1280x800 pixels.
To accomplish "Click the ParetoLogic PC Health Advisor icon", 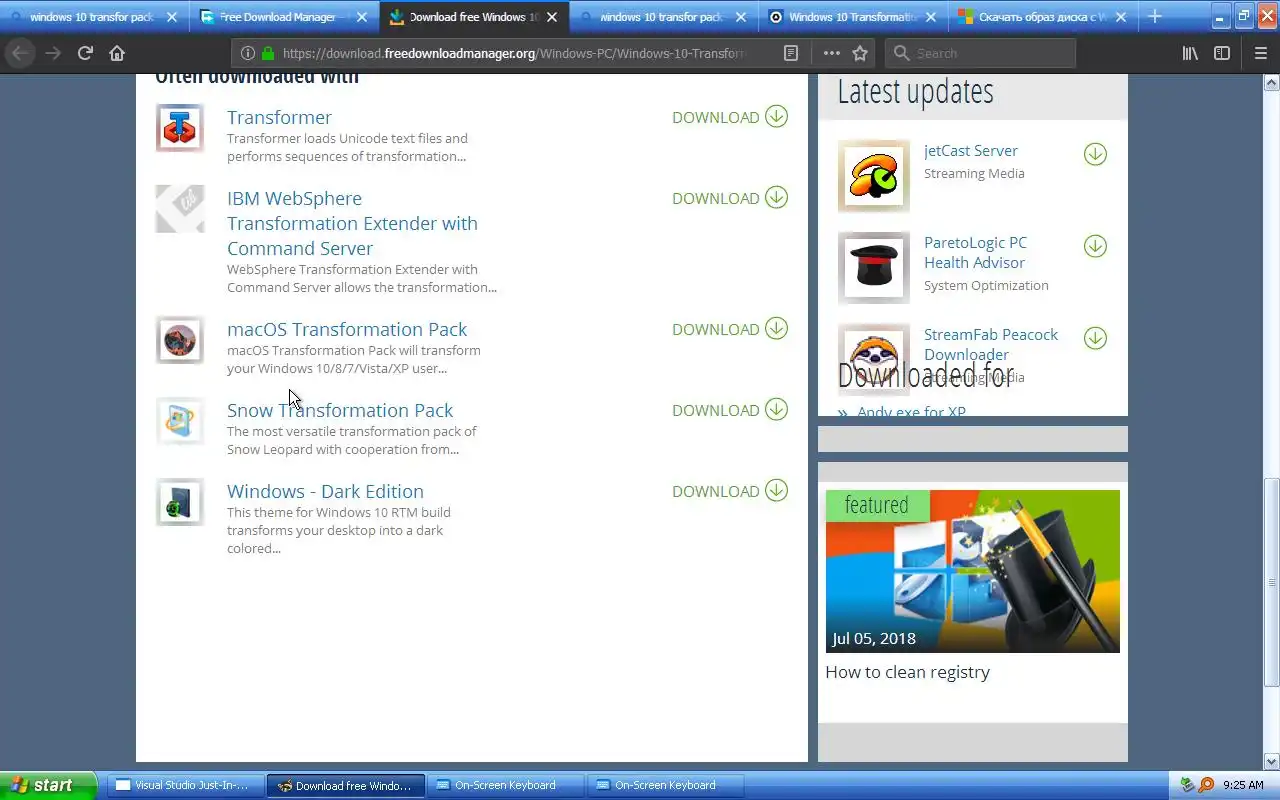I will 874,268.
